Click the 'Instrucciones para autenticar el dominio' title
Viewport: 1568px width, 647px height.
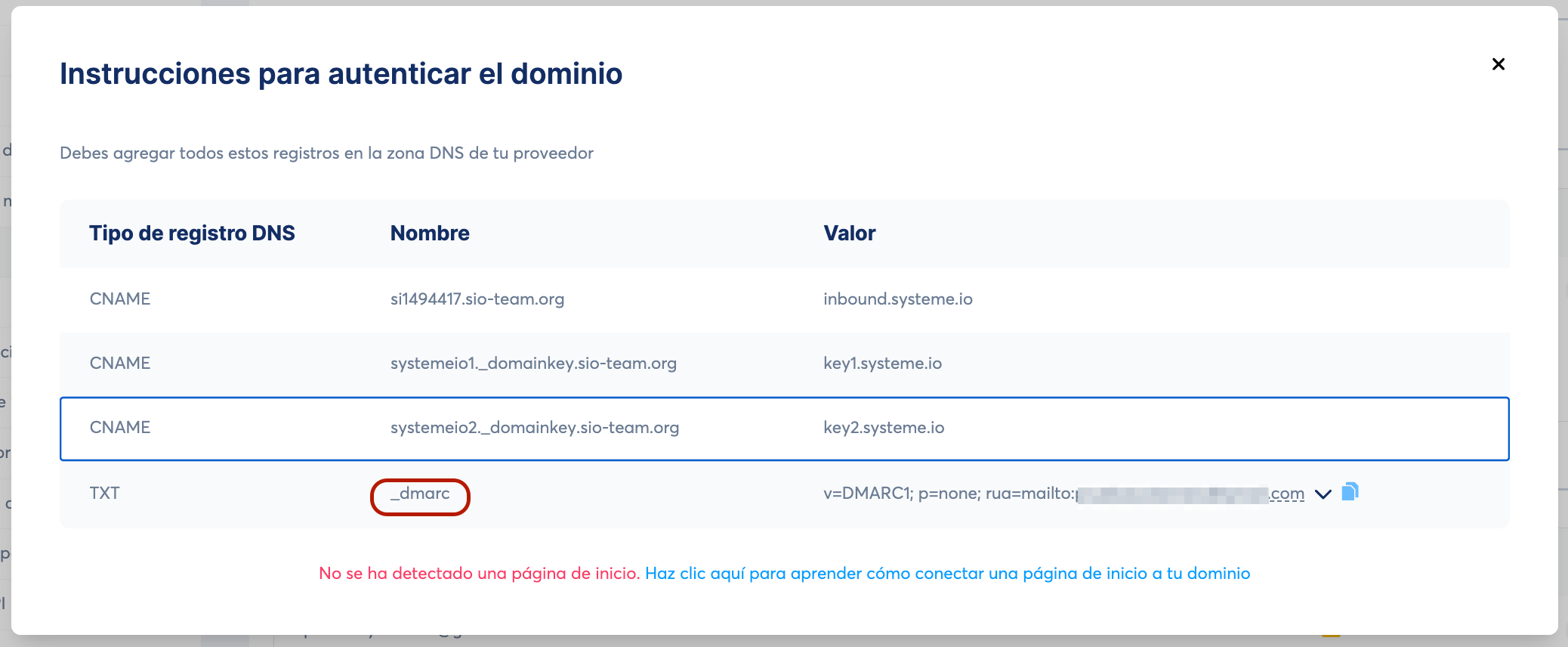tap(341, 74)
